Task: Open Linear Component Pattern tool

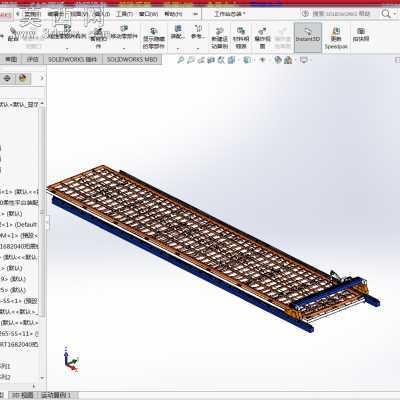Action: coord(67,33)
